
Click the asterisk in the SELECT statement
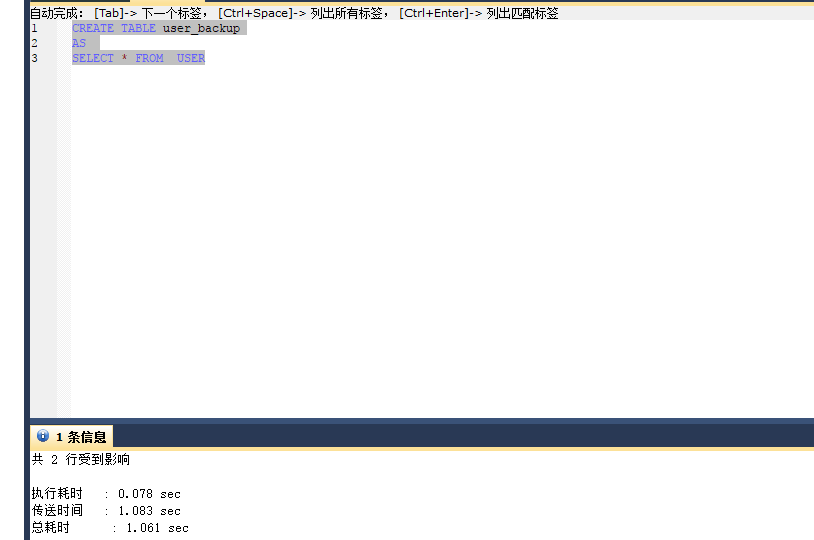pyautogui.click(x=125, y=58)
